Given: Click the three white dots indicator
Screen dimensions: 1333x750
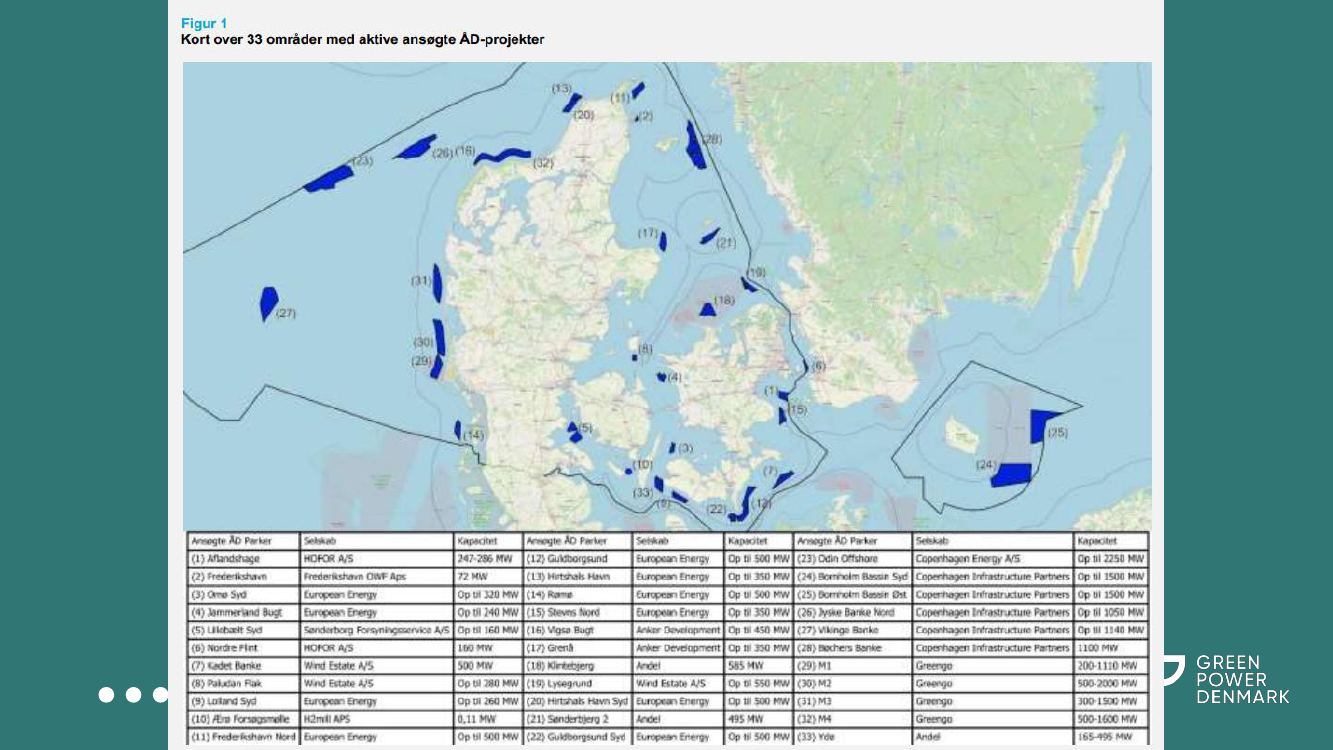Looking at the screenshot, I should pos(133,694).
